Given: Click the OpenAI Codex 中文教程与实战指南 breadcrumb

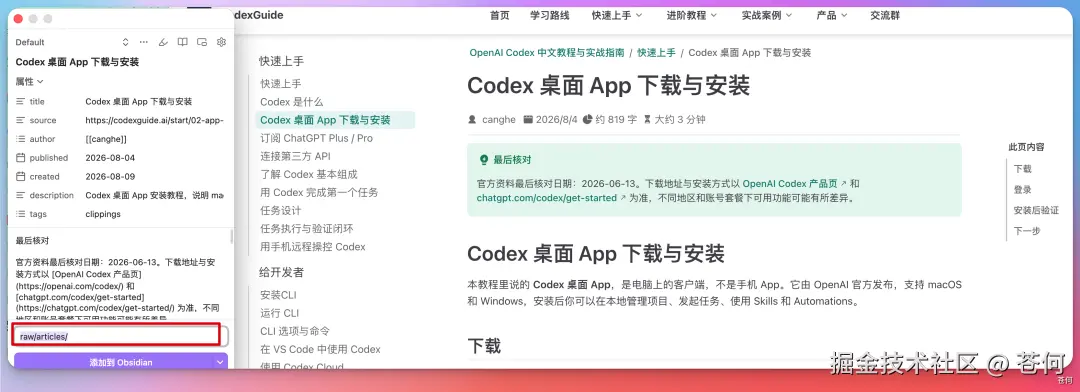Looking at the screenshot, I should (547, 52).
